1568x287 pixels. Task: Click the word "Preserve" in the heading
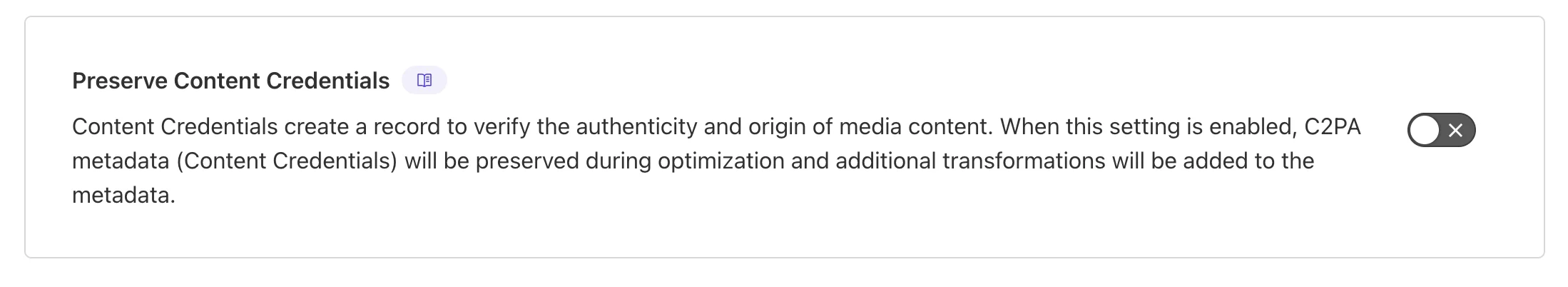120,81
